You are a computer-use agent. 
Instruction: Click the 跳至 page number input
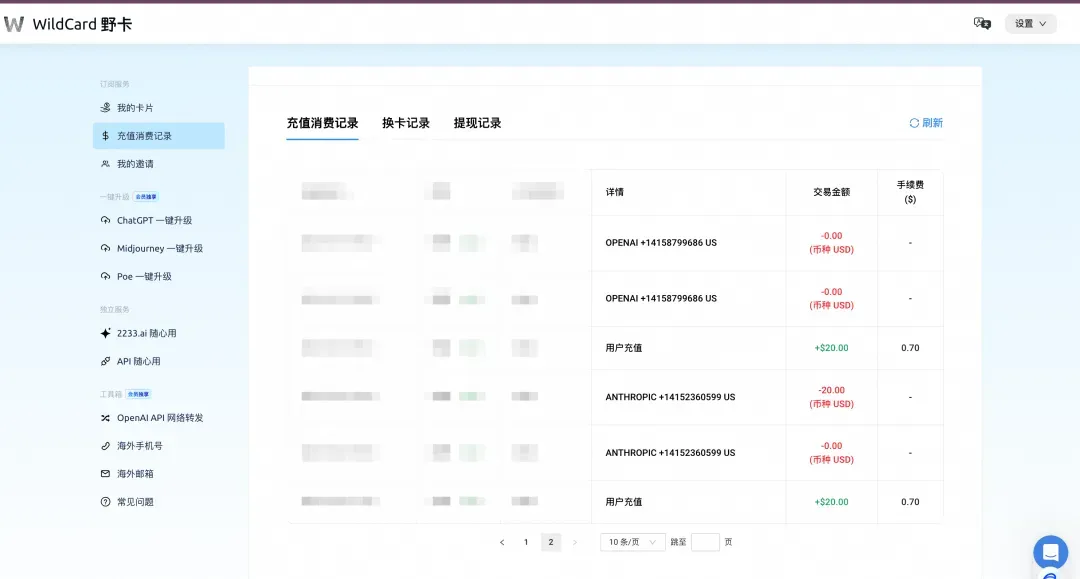(705, 543)
